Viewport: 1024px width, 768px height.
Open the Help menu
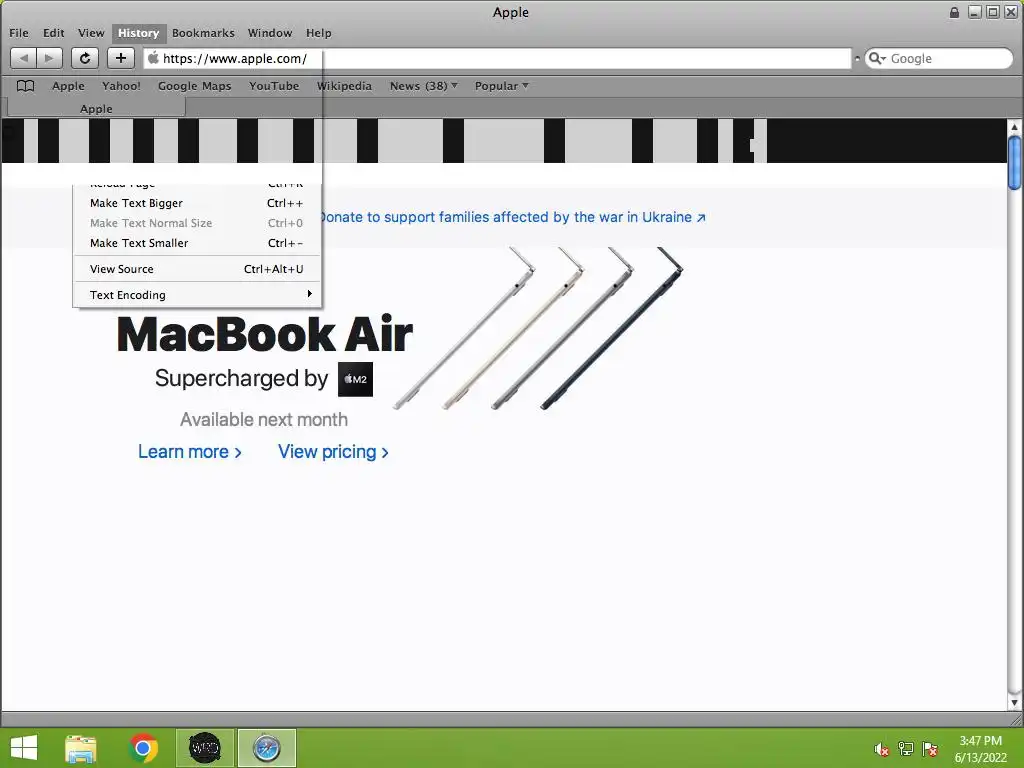point(319,33)
